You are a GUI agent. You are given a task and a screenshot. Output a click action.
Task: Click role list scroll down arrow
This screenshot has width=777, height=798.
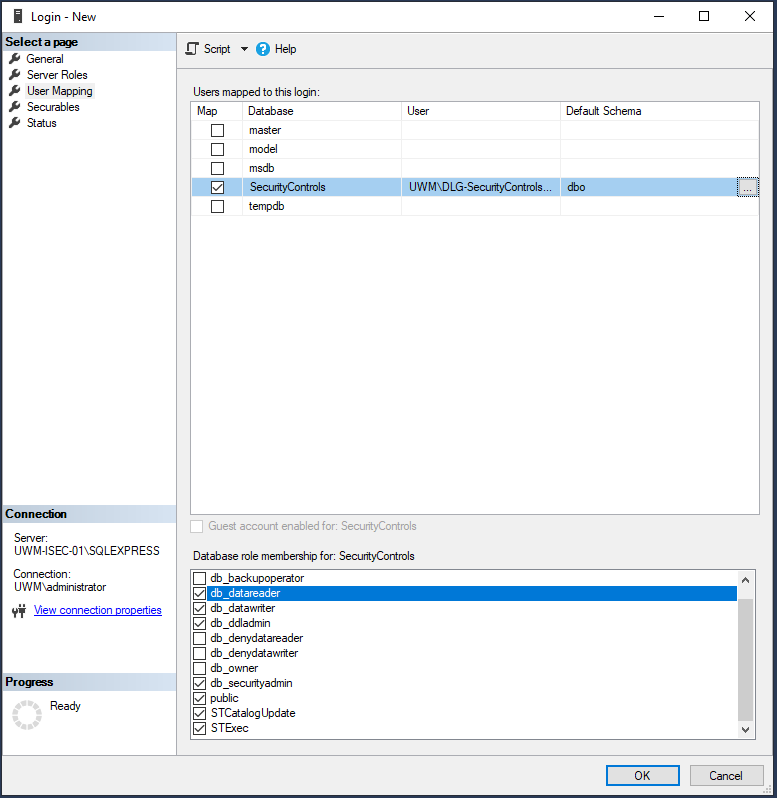[x=745, y=730]
